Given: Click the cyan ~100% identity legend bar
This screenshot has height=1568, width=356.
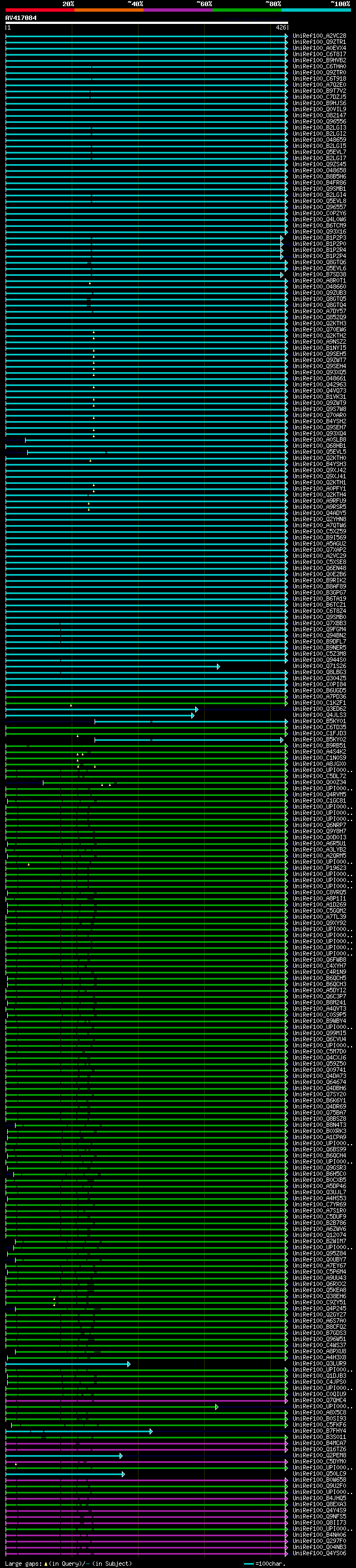Looking at the screenshot, I should [x=316, y=10].
